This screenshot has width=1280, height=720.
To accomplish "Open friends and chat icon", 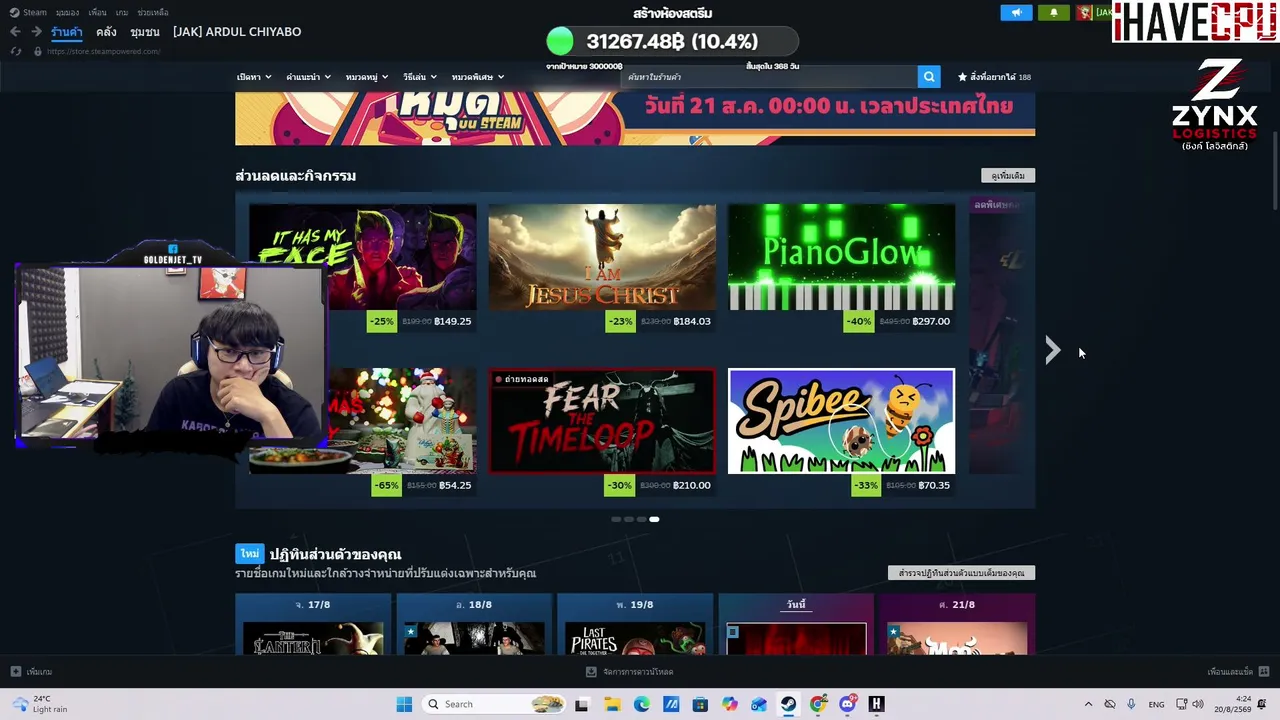I will tap(1264, 672).
